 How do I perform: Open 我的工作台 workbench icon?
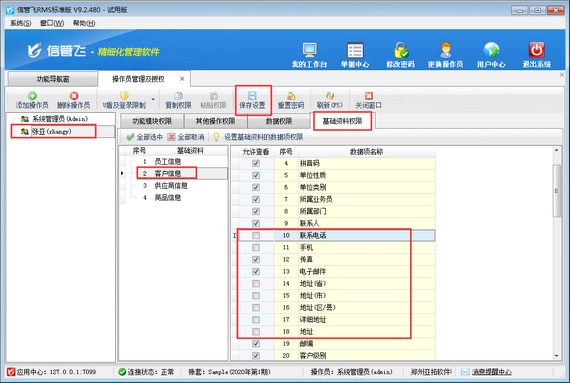[x=309, y=50]
